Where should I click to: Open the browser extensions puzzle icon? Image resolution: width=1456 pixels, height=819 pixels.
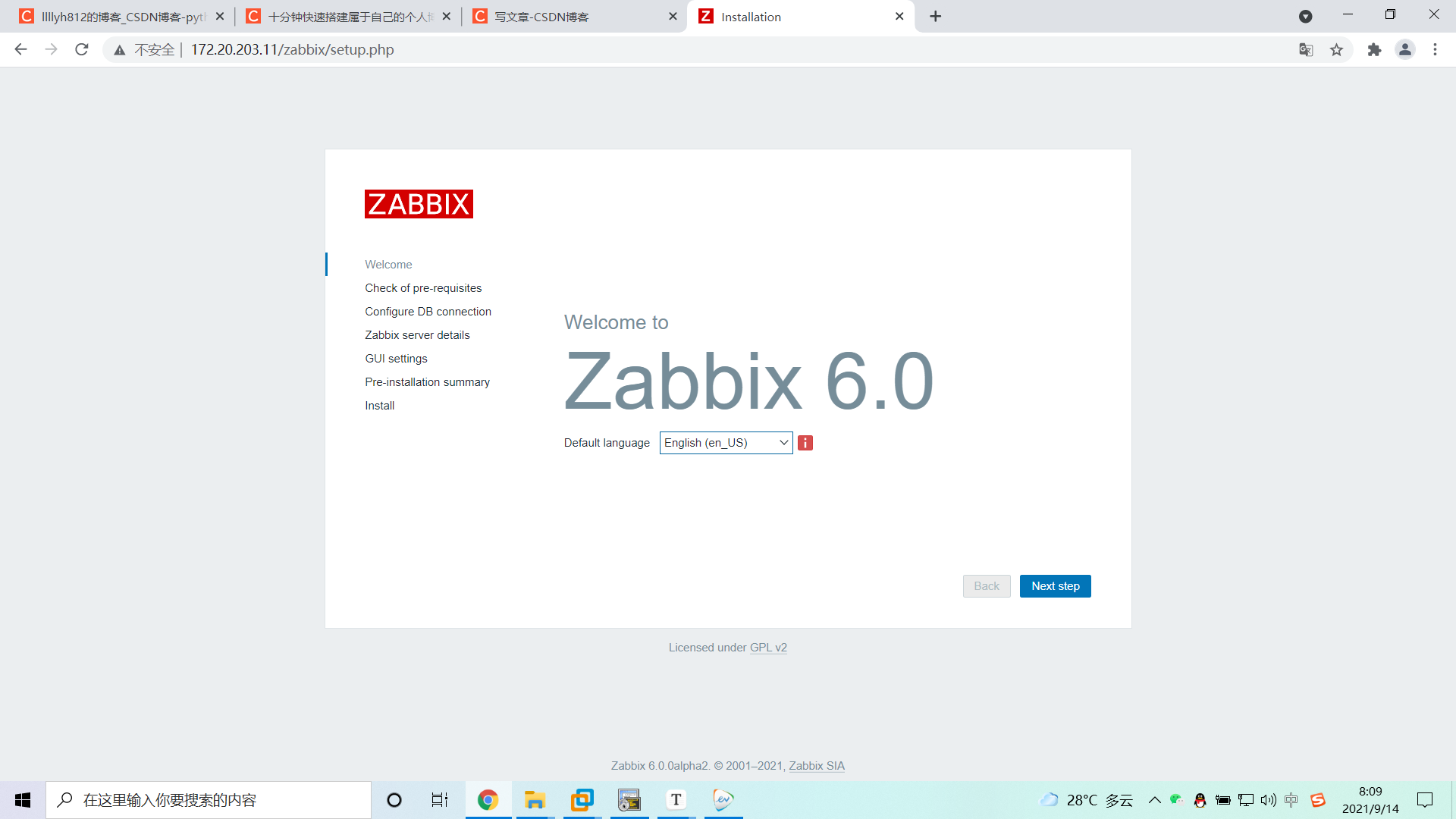point(1375,49)
